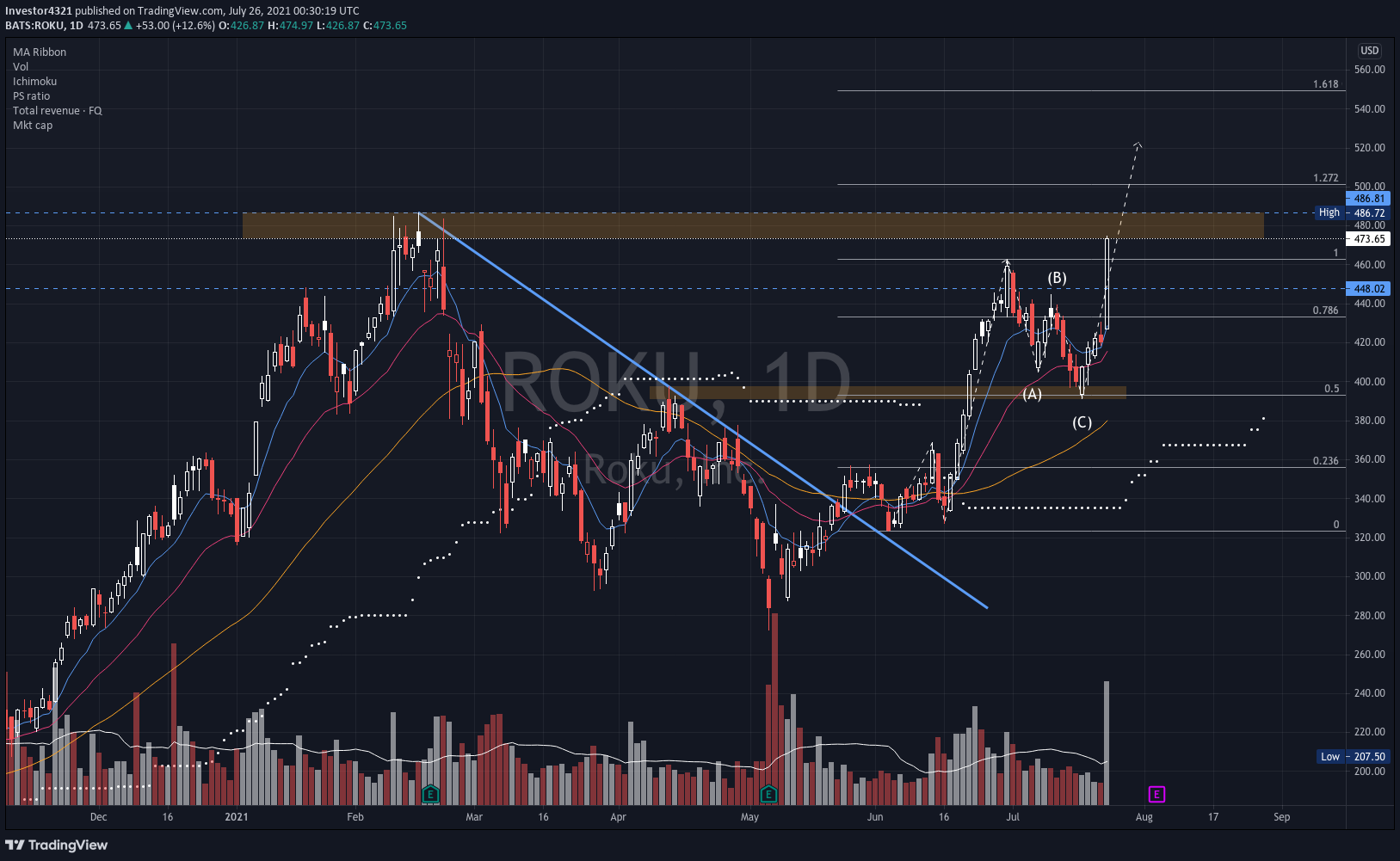The height and width of the screenshot is (861, 1400).
Task: Select the PS ratio indicator label
Action: pos(32,96)
